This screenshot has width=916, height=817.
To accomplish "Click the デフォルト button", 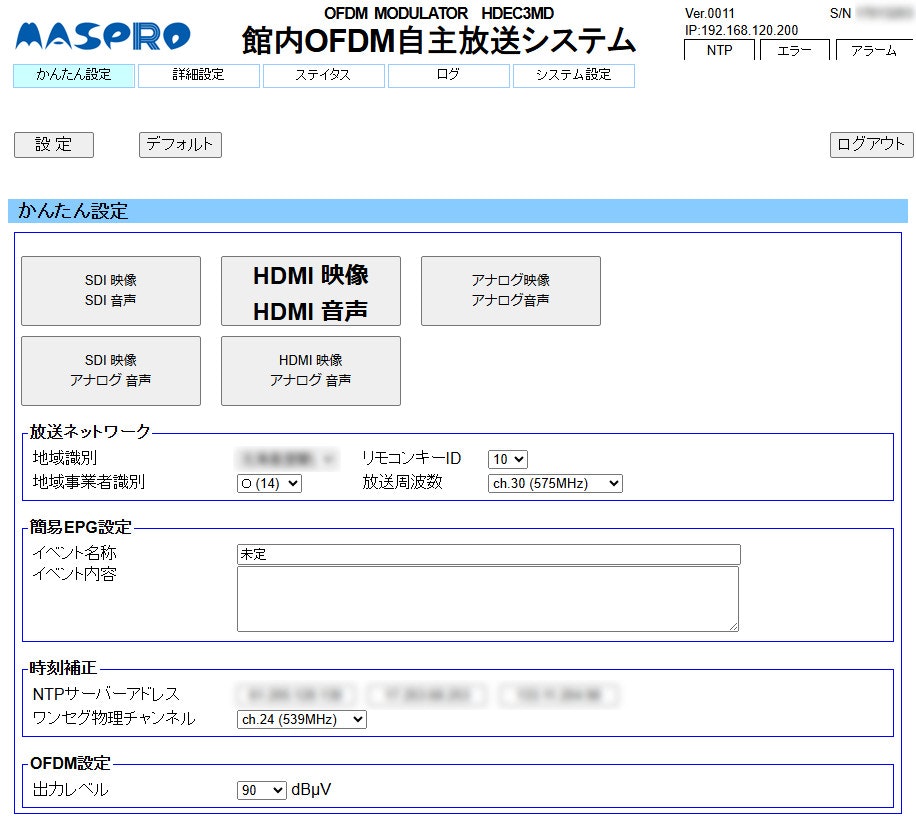I will point(180,144).
